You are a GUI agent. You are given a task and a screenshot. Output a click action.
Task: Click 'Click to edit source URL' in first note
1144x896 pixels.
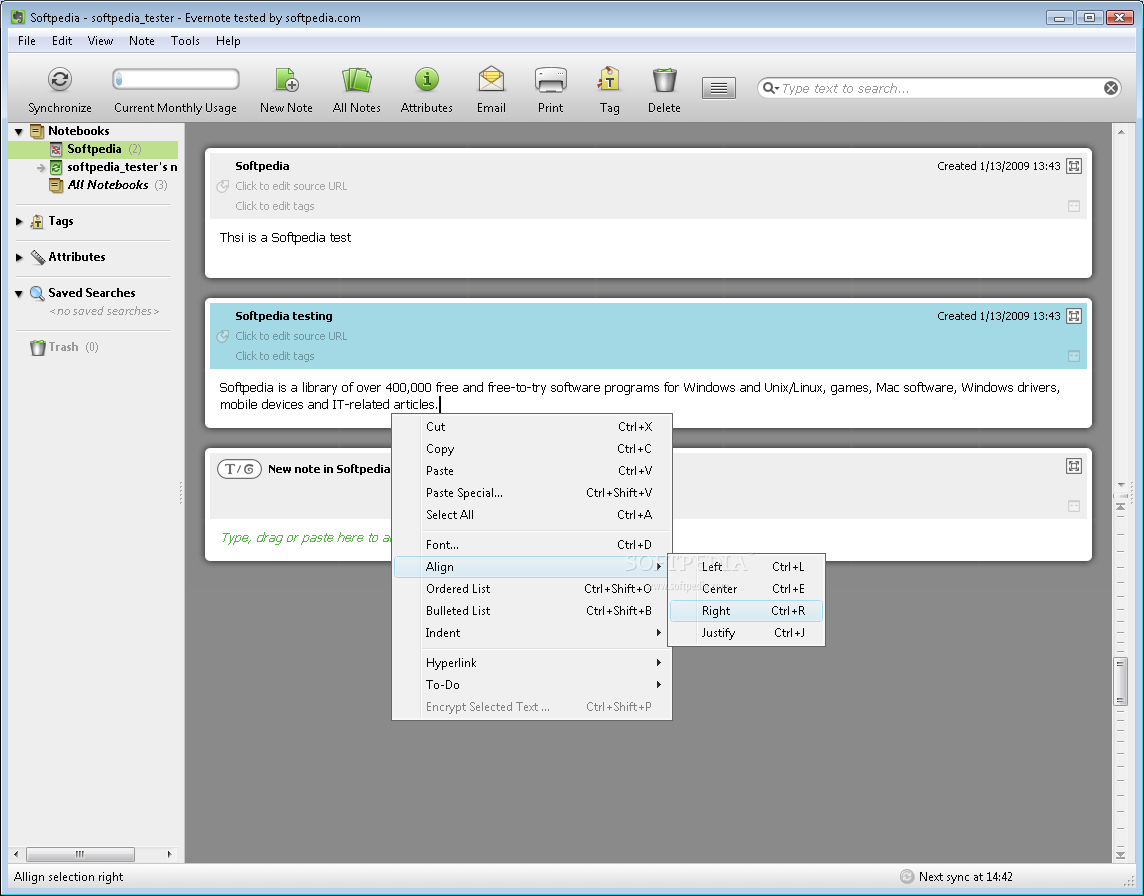coord(291,186)
